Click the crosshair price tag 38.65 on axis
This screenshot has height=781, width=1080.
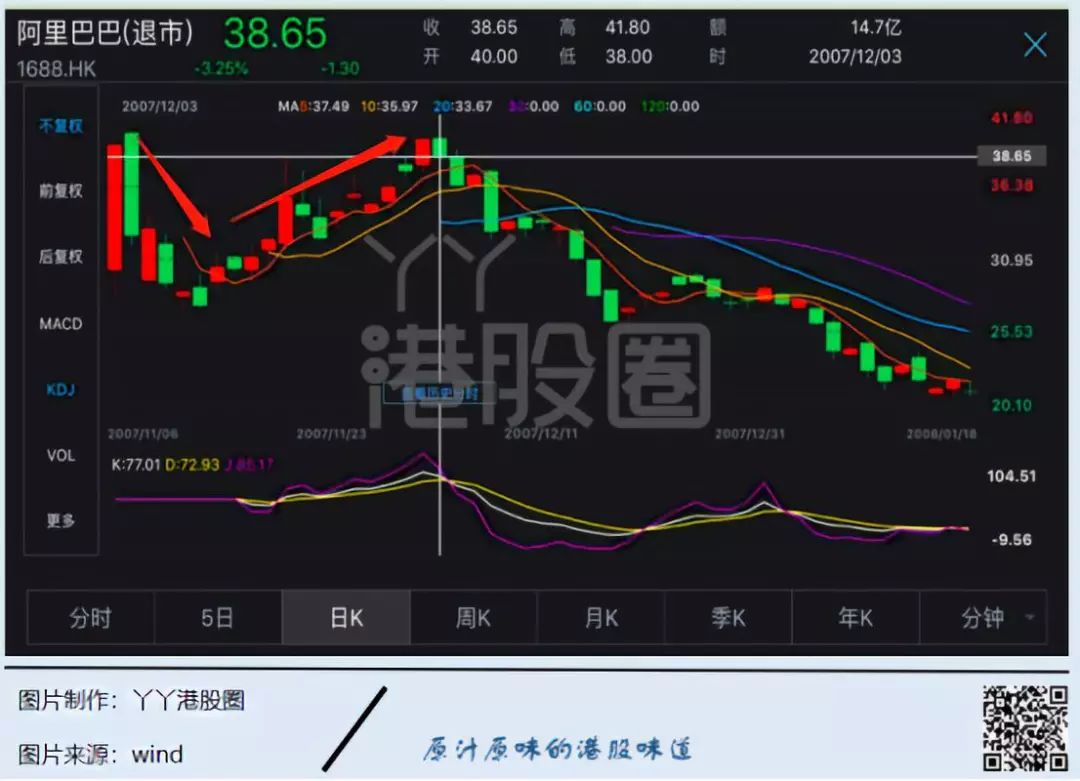click(x=1012, y=156)
